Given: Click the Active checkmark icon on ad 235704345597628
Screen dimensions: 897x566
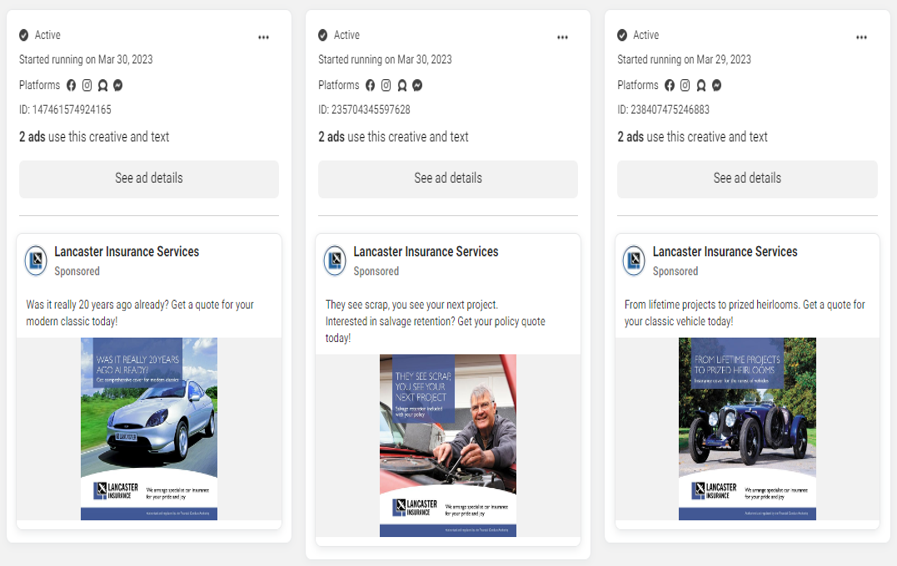Looking at the screenshot, I should tap(323, 35).
